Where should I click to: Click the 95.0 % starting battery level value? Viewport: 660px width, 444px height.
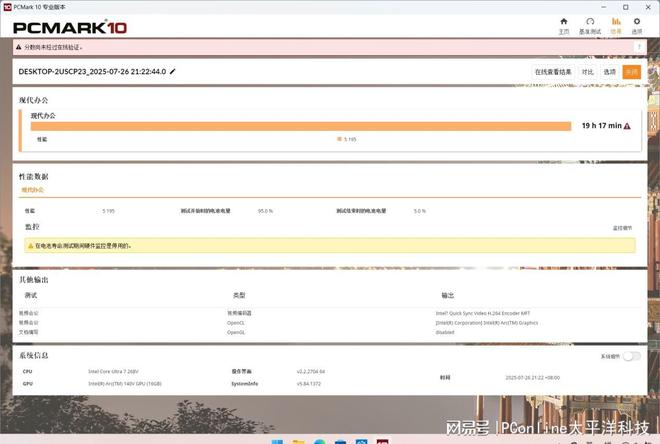265,211
